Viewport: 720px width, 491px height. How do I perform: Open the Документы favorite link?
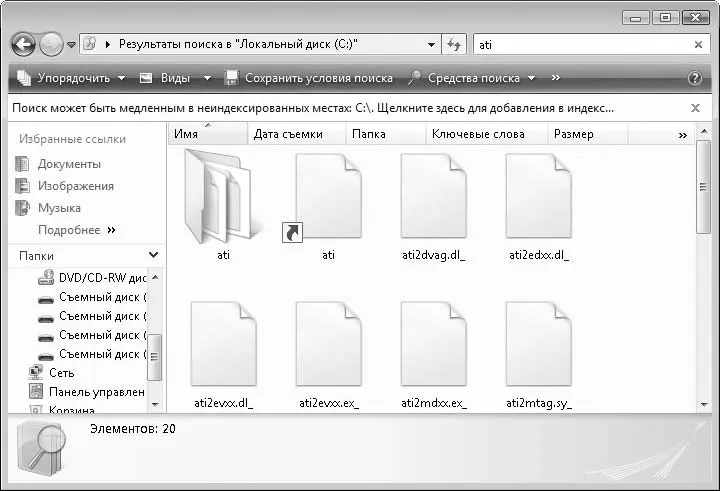69,164
